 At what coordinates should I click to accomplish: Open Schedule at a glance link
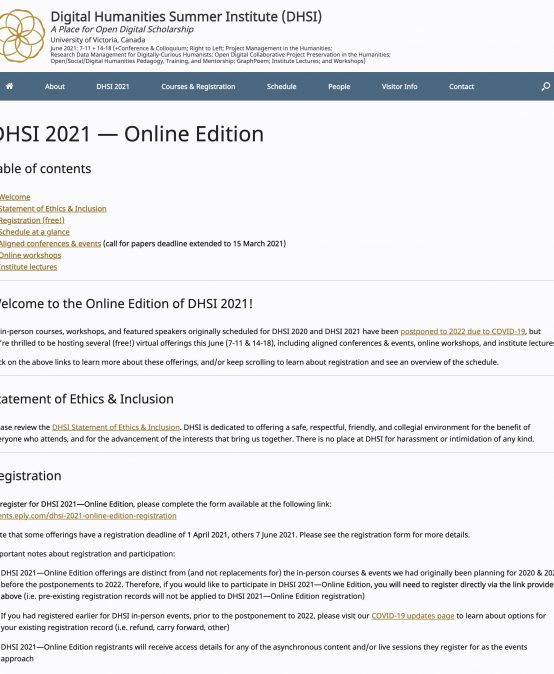tap(34, 232)
